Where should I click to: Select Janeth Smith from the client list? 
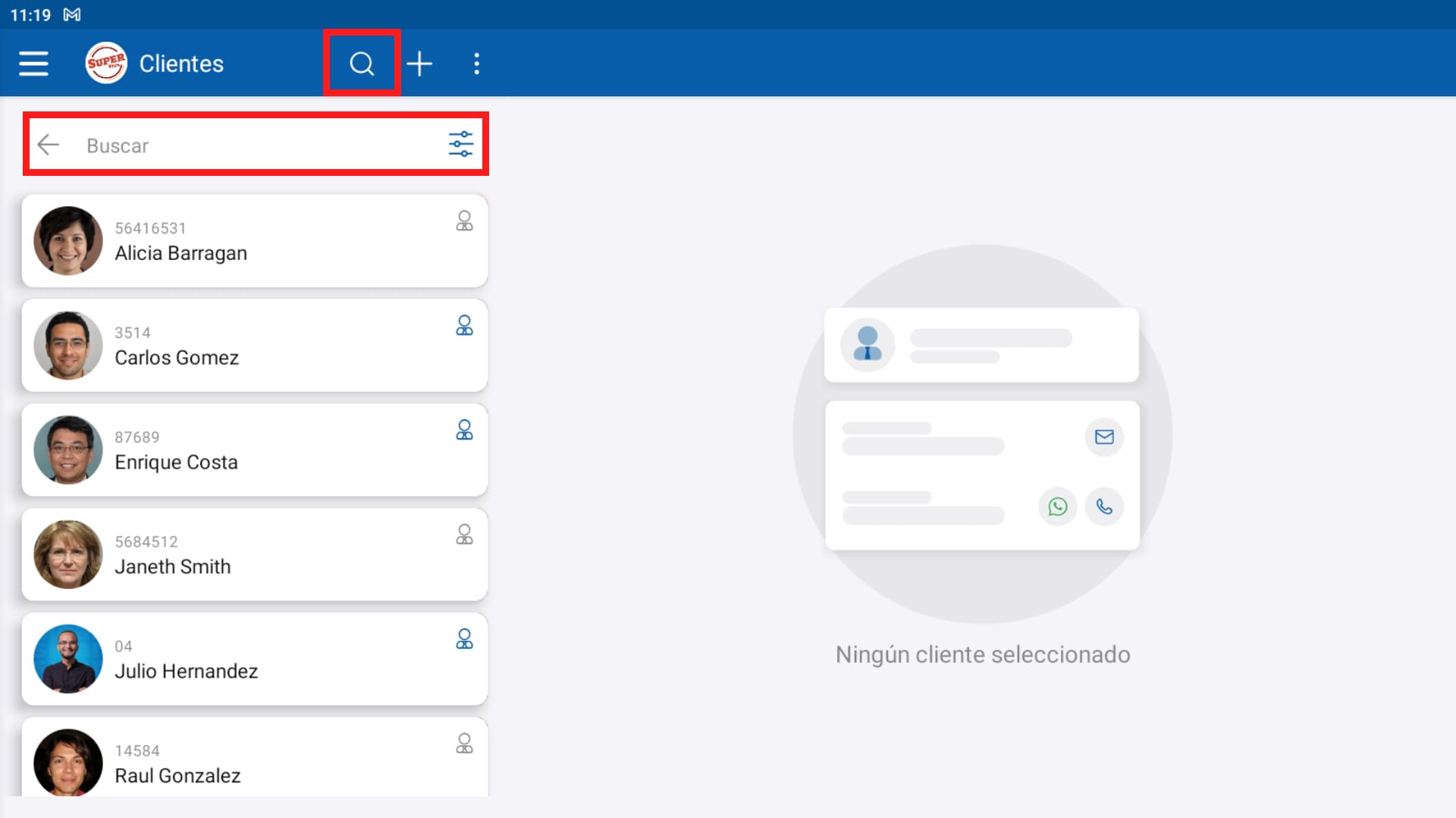coord(254,554)
